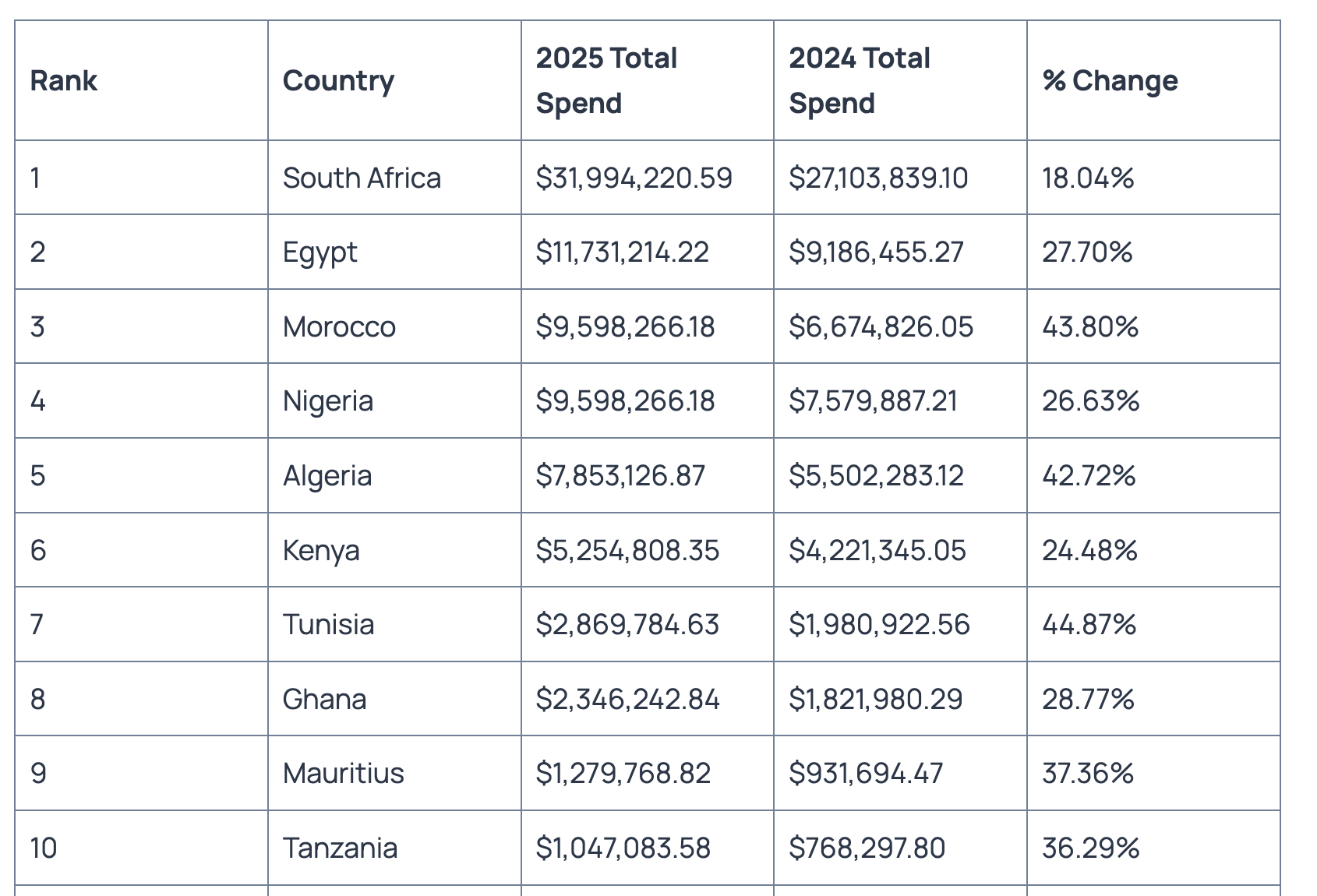Click the Tanzania country cell
The image size is (1317, 896).
click(340, 848)
